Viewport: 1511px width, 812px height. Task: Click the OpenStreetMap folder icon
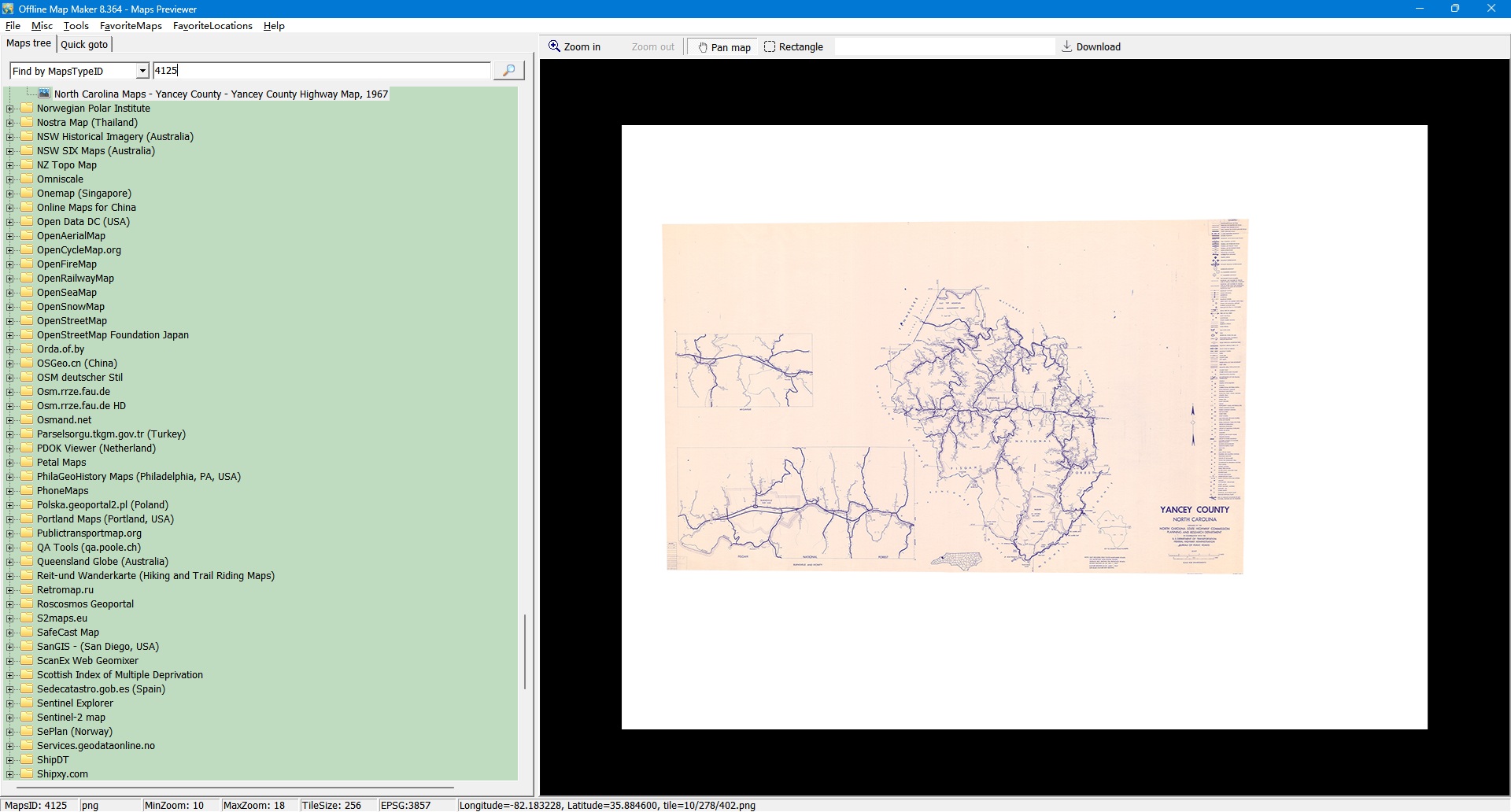click(x=28, y=321)
